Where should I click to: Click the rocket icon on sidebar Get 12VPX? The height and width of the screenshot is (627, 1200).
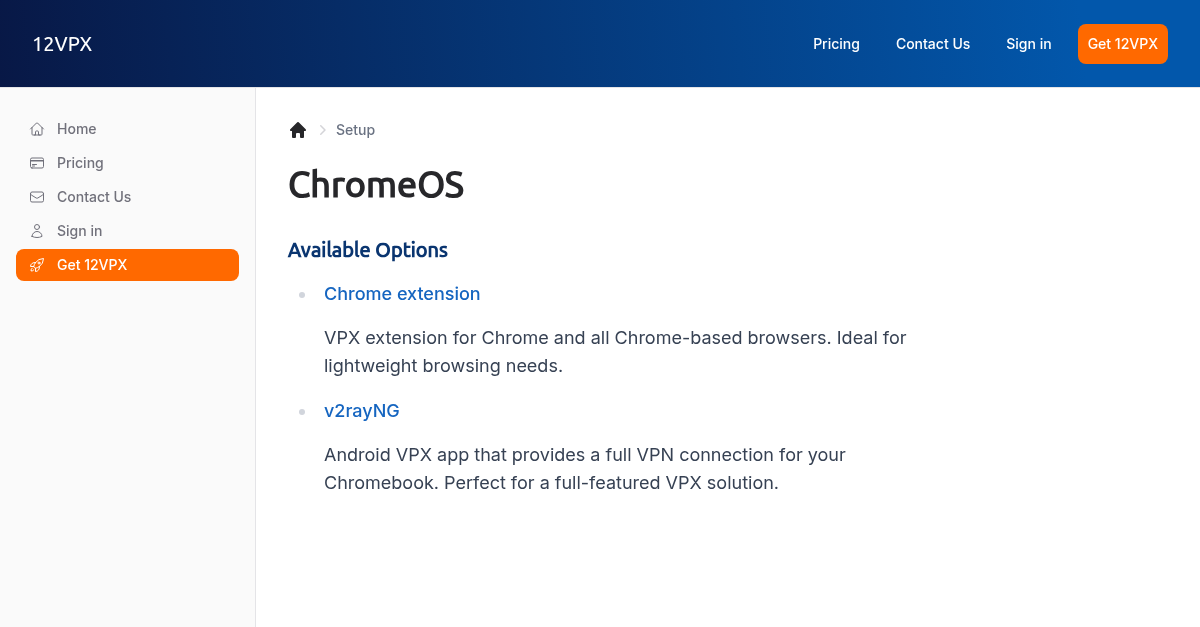[x=36, y=265]
